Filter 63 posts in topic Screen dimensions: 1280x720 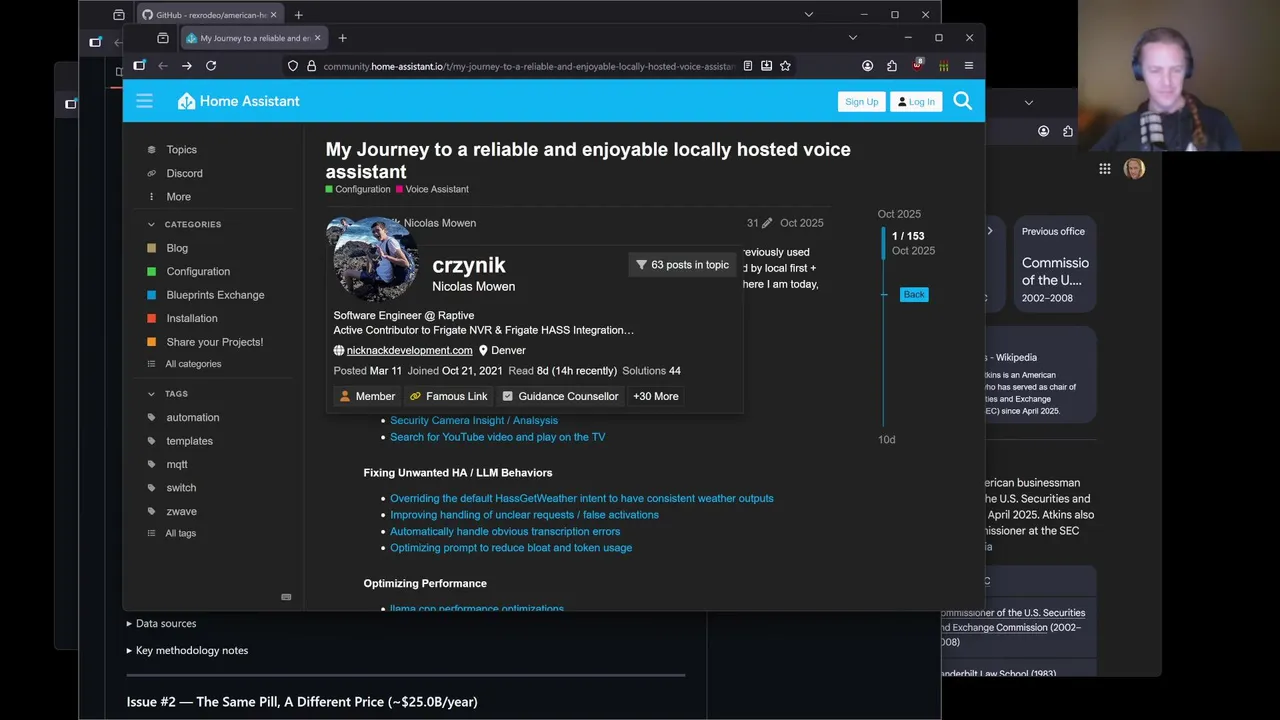click(683, 265)
